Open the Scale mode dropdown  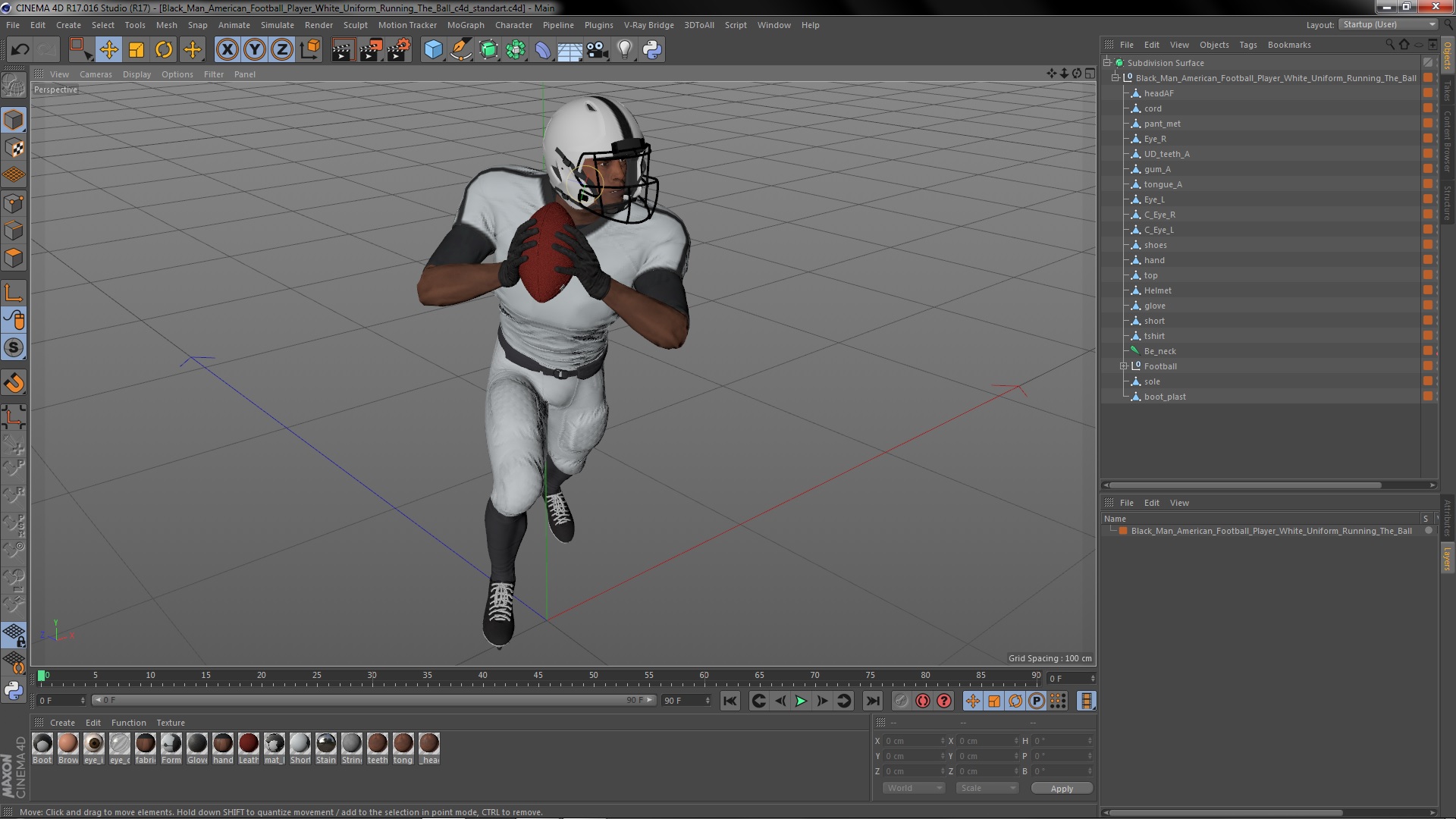(x=988, y=788)
